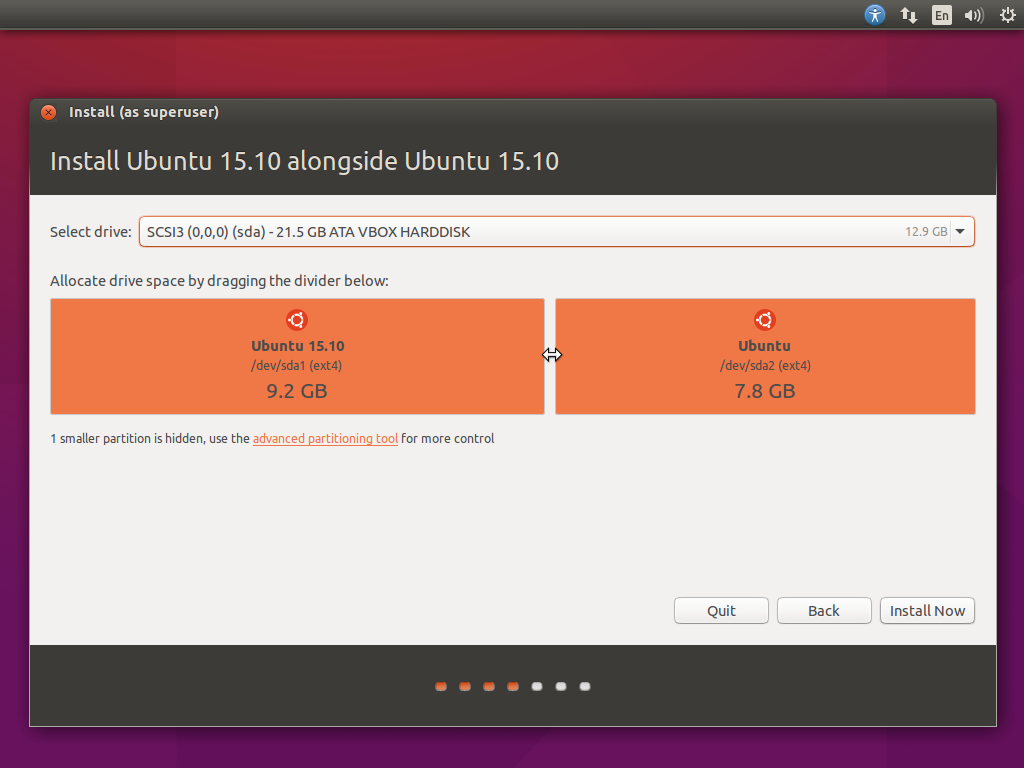
Task: Click the Ubuntu logo on the /dev/sda1 partition
Action: [296, 320]
